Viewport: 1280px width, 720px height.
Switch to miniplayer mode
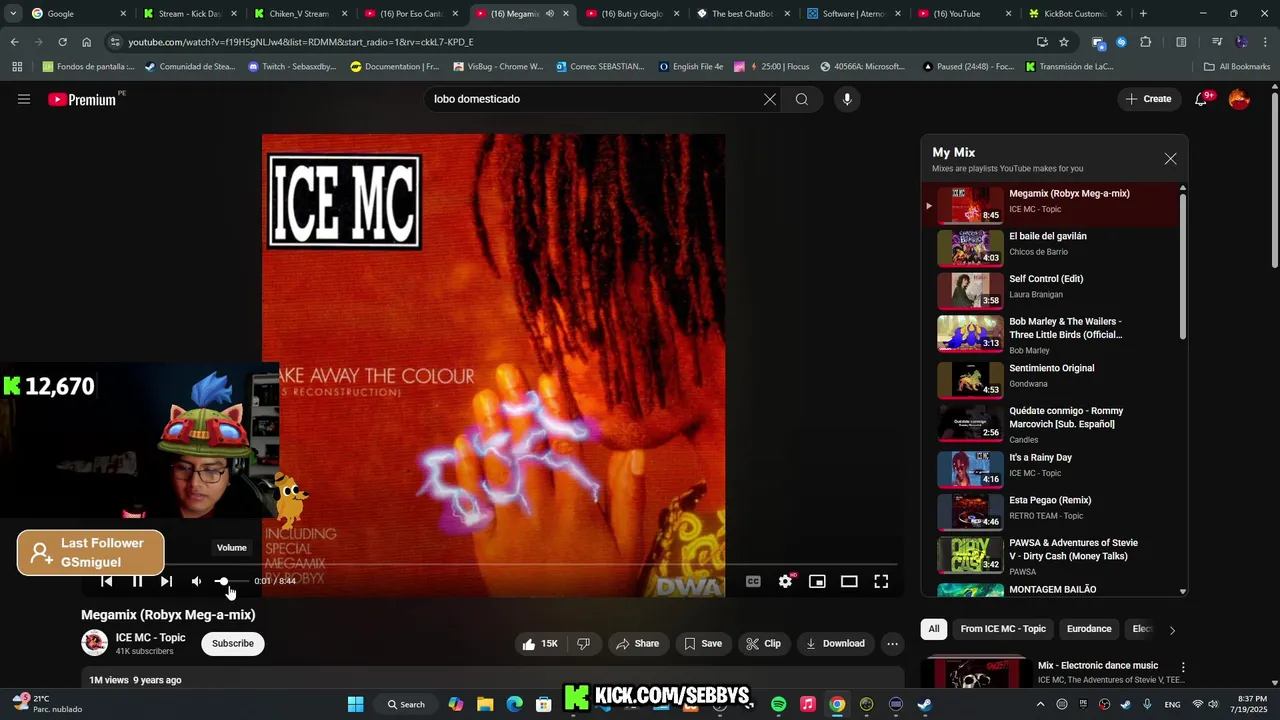817,581
